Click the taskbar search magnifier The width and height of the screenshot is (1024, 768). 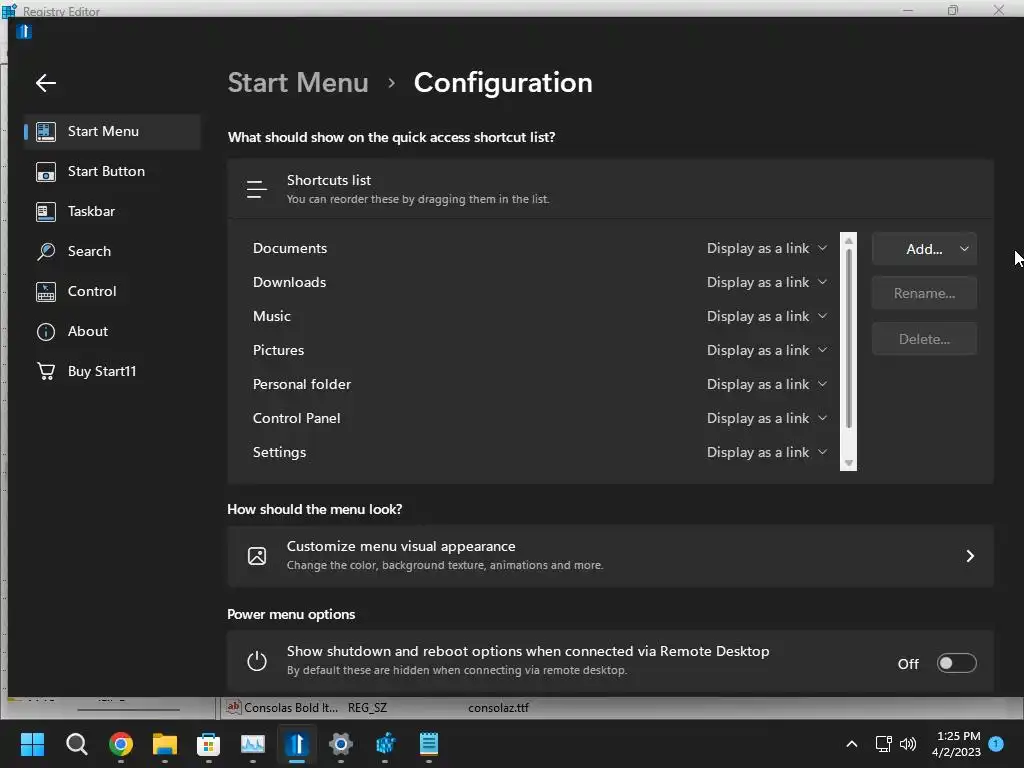[76, 744]
